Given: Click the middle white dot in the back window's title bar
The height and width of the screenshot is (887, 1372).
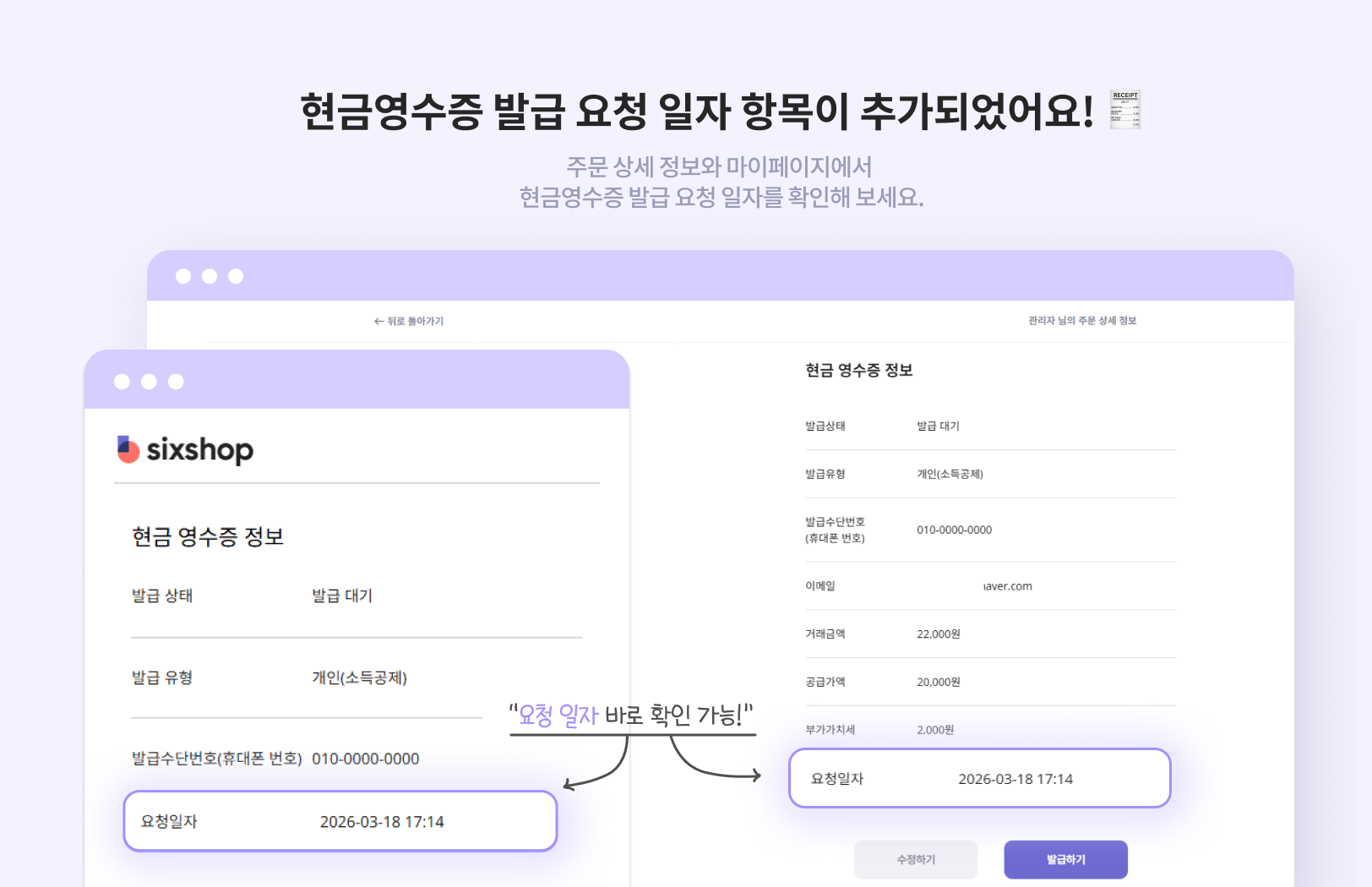Looking at the screenshot, I should tap(210, 276).
